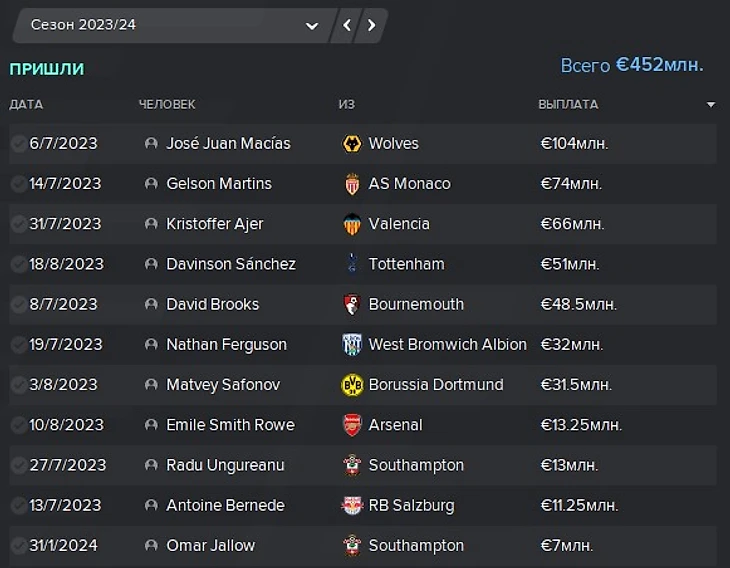The height and width of the screenshot is (568, 730).
Task: Toggle checkmark for the 18/8/2023 transfer
Action: pos(18,264)
